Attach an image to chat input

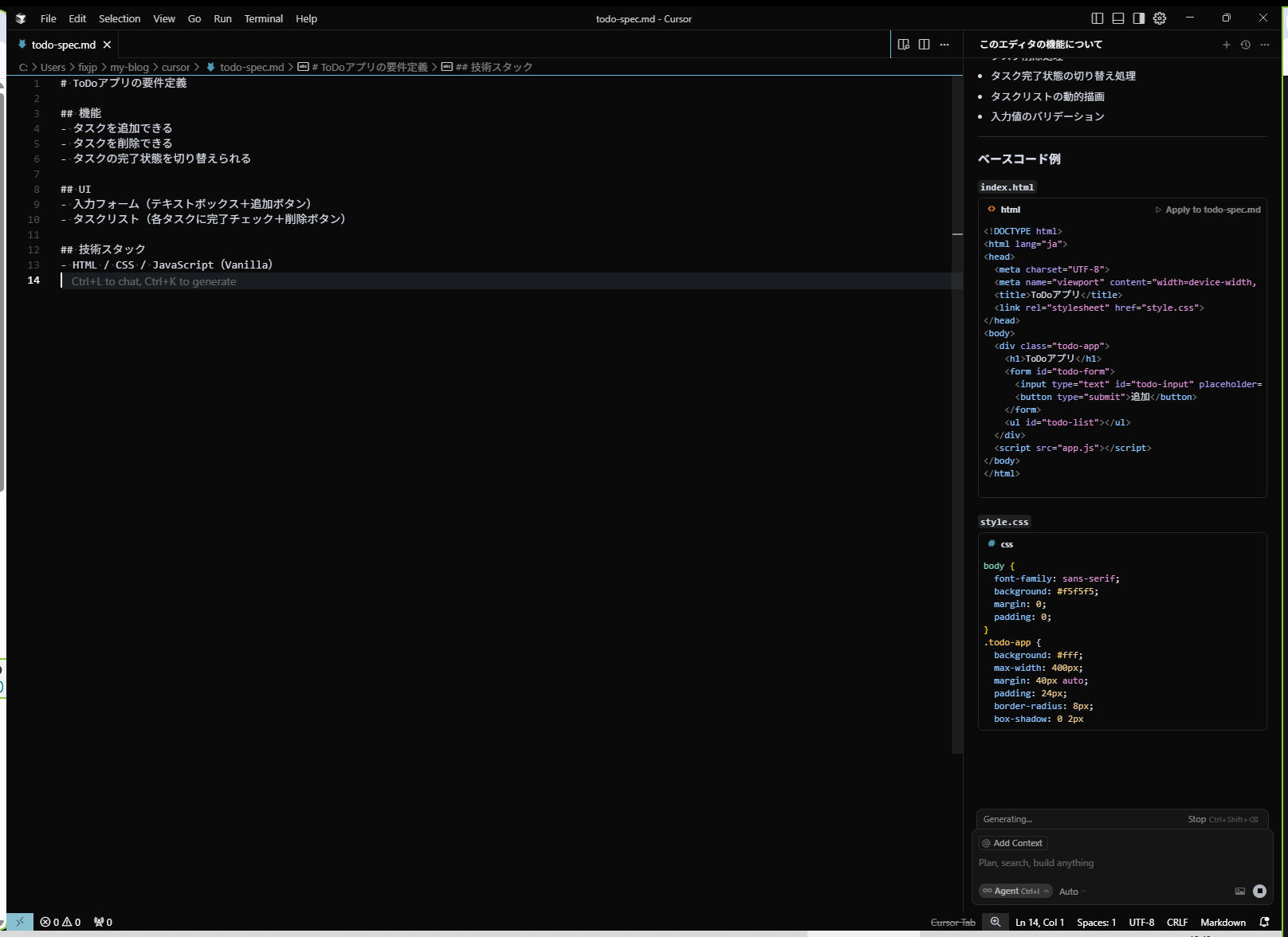tap(1239, 891)
